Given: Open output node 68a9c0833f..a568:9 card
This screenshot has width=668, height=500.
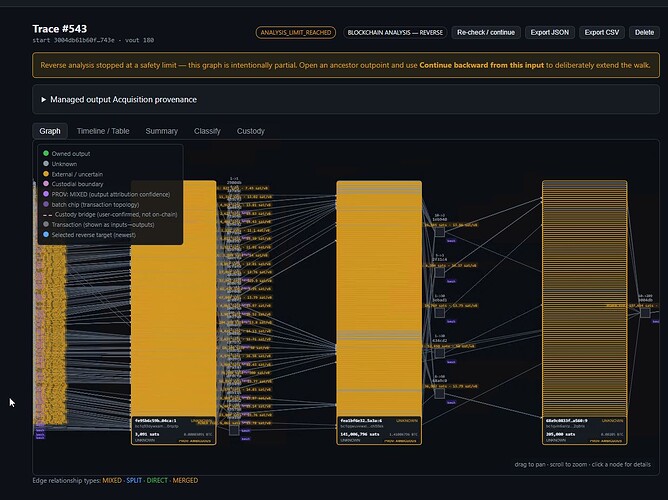Looking at the screenshot, I should (584, 431).
